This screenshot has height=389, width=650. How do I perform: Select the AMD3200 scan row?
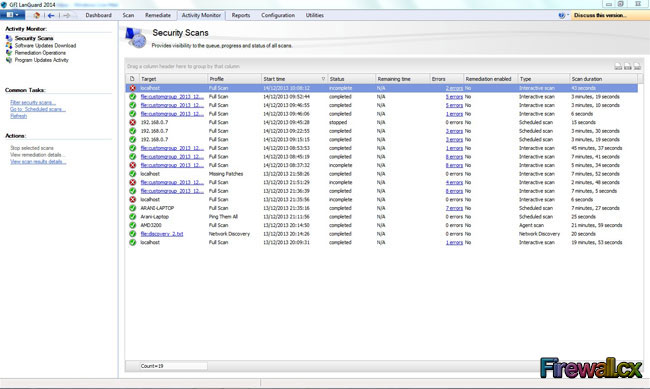click(x=381, y=225)
